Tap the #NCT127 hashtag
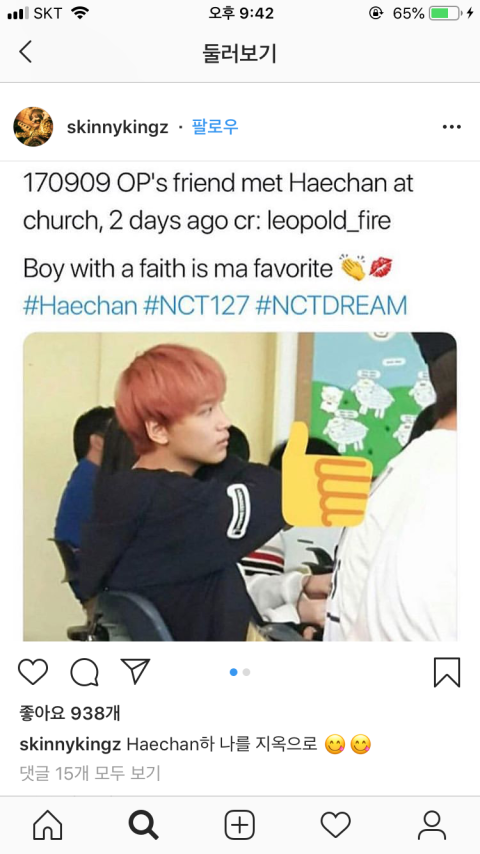The height and width of the screenshot is (854, 480). click(x=196, y=306)
